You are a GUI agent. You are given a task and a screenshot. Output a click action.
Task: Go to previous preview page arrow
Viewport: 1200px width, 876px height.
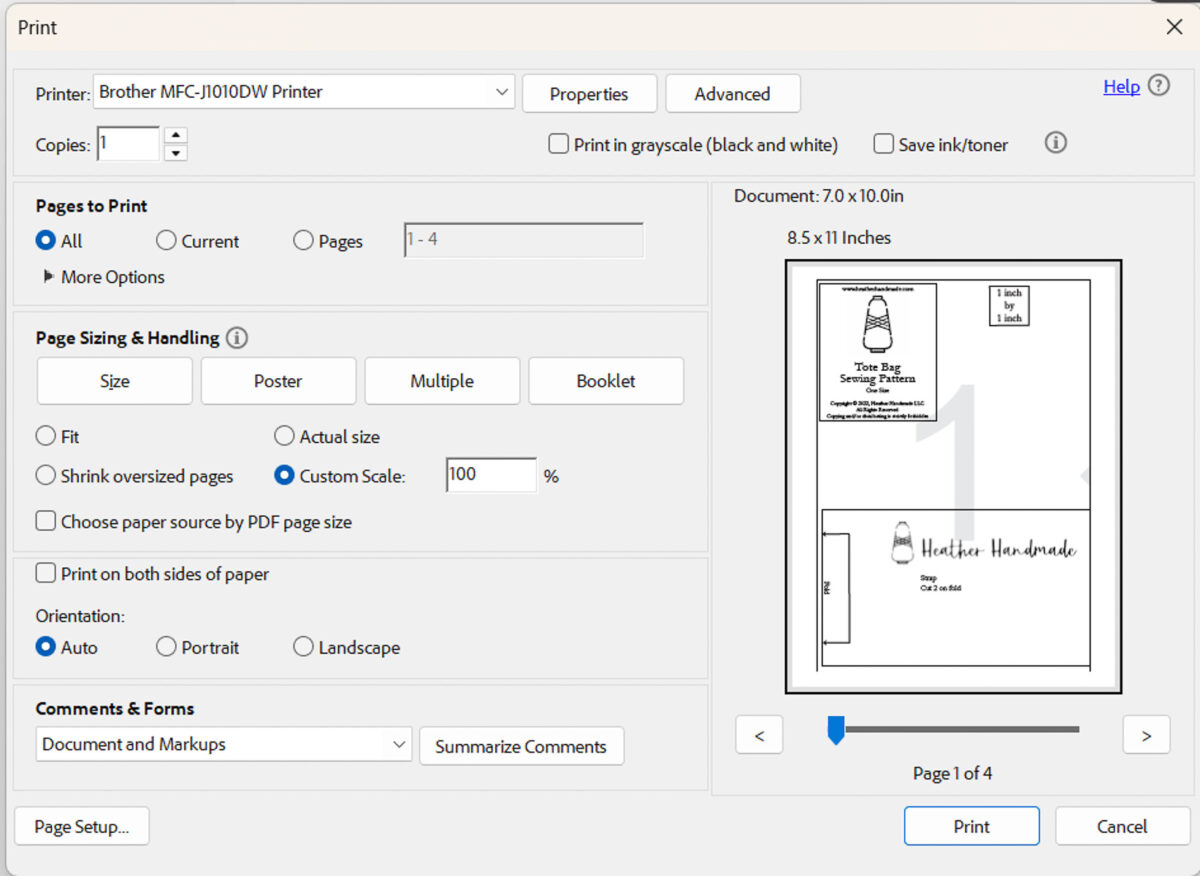coord(759,735)
